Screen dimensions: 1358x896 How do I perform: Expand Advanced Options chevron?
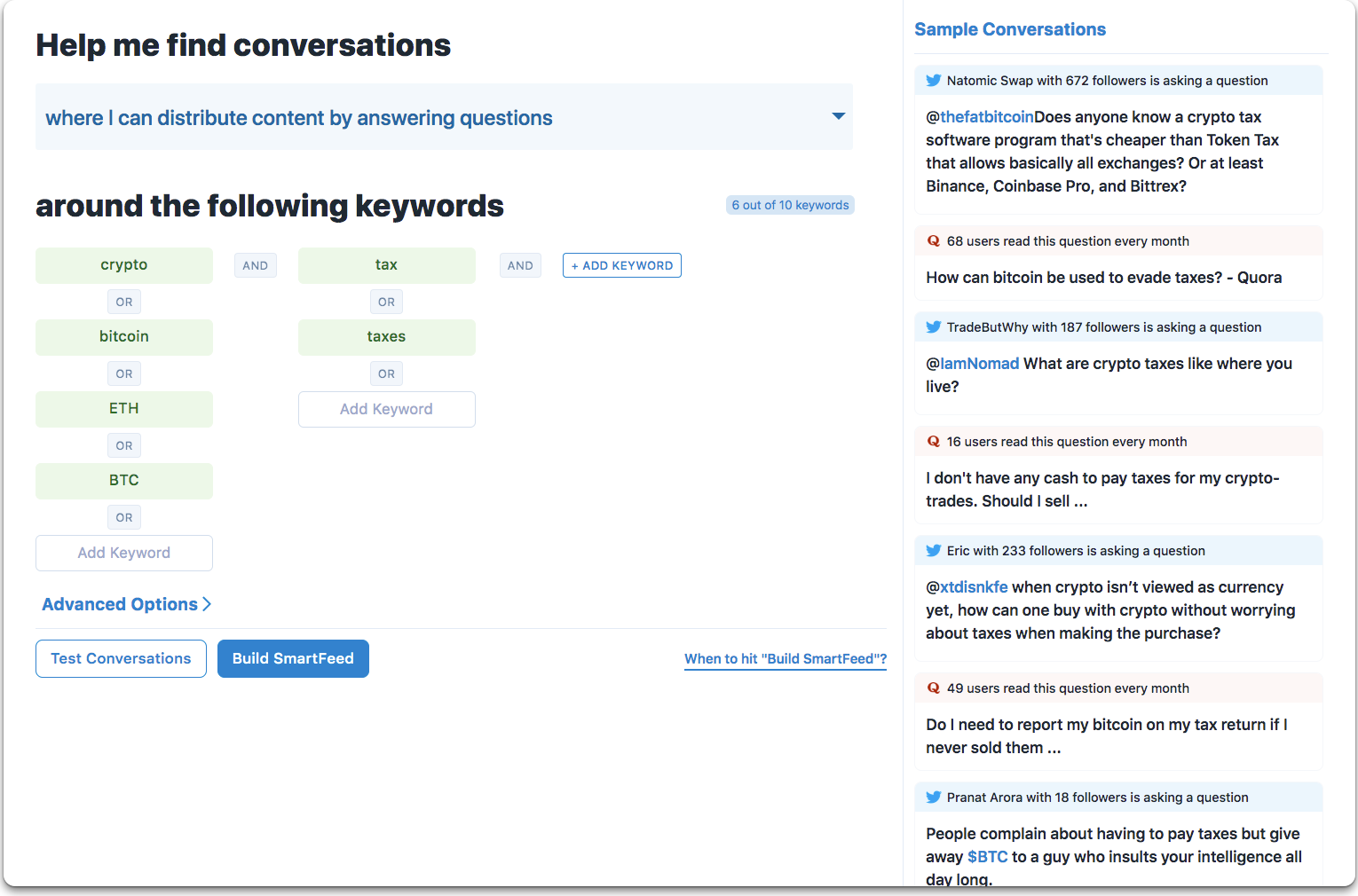coord(207,604)
